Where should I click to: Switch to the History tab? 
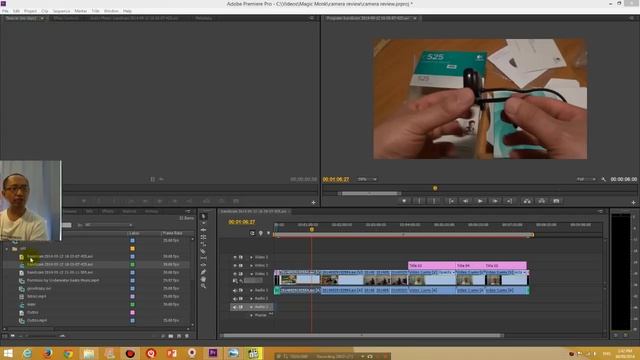click(x=151, y=211)
